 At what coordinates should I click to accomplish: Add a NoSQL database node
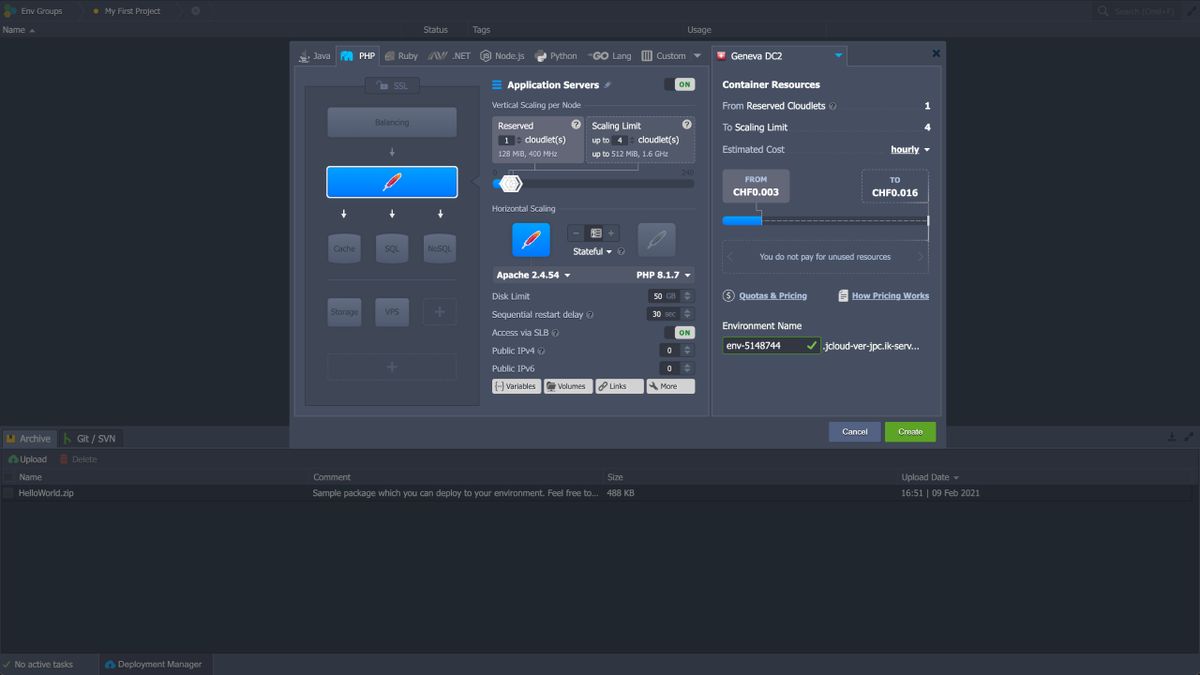440,248
